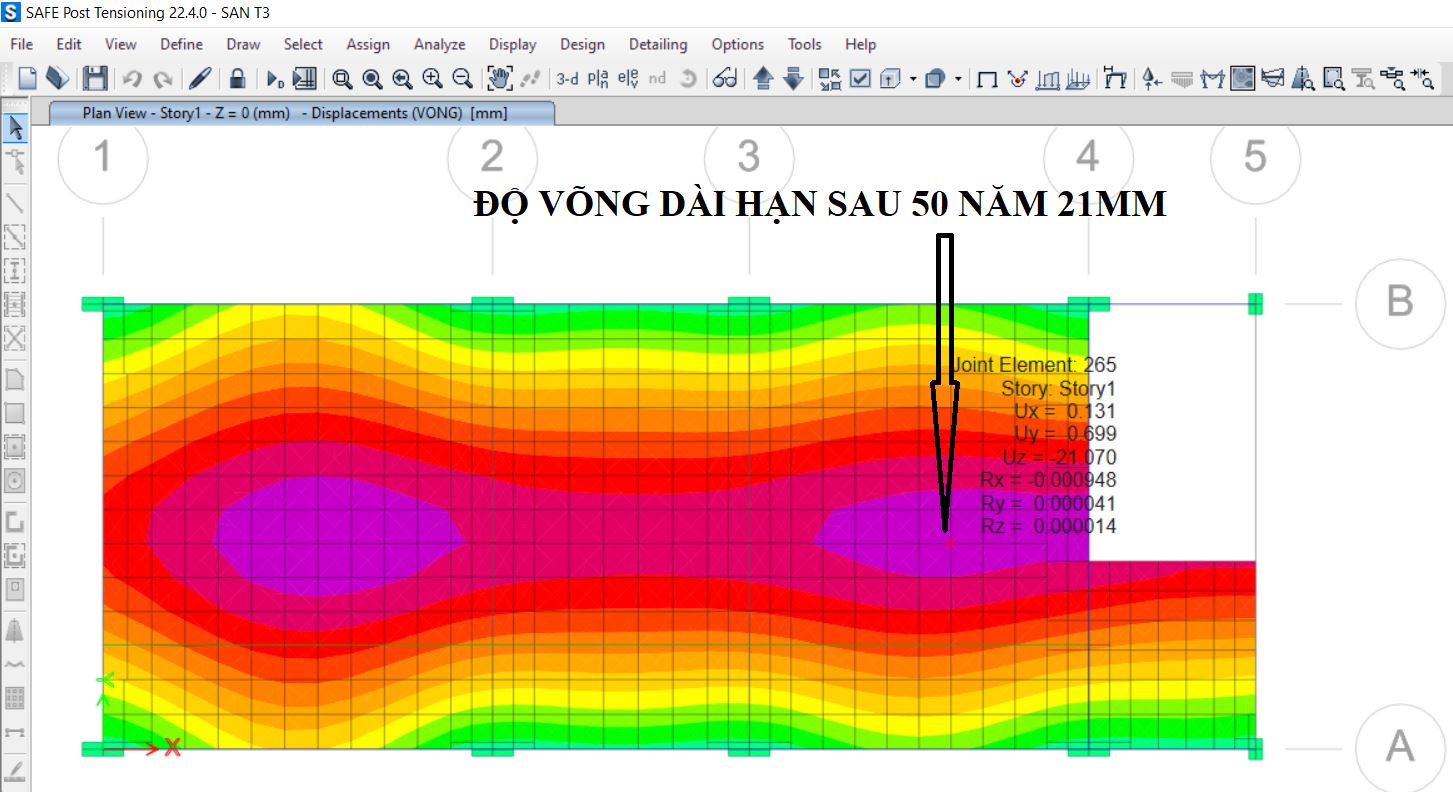Click the Run Analysis and Design icon
The width and height of the screenshot is (1453, 792).
coord(304,78)
